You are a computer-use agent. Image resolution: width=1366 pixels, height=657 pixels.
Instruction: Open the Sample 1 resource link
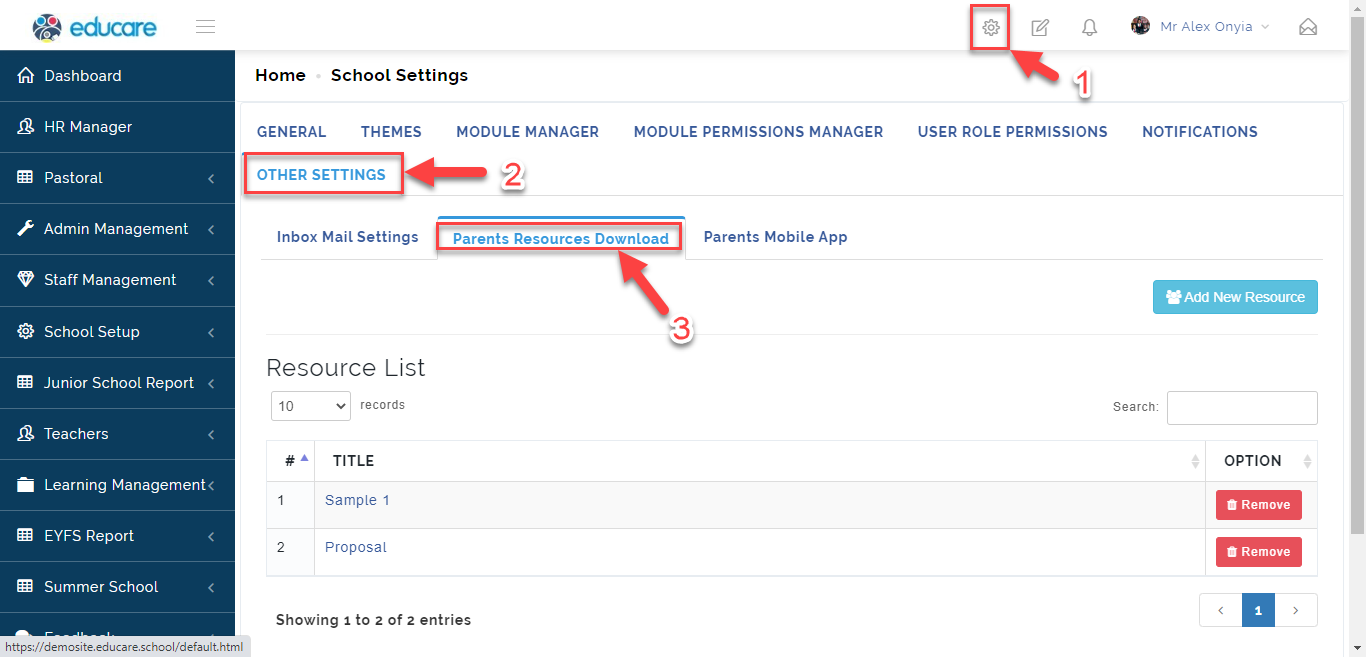coord(357,500)
